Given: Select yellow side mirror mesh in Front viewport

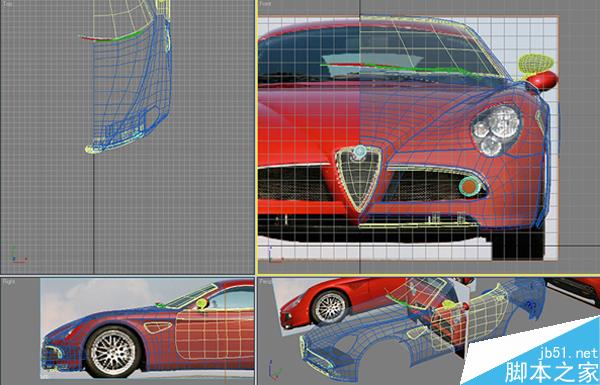Looking at the screenshot, I should (535, 64).
